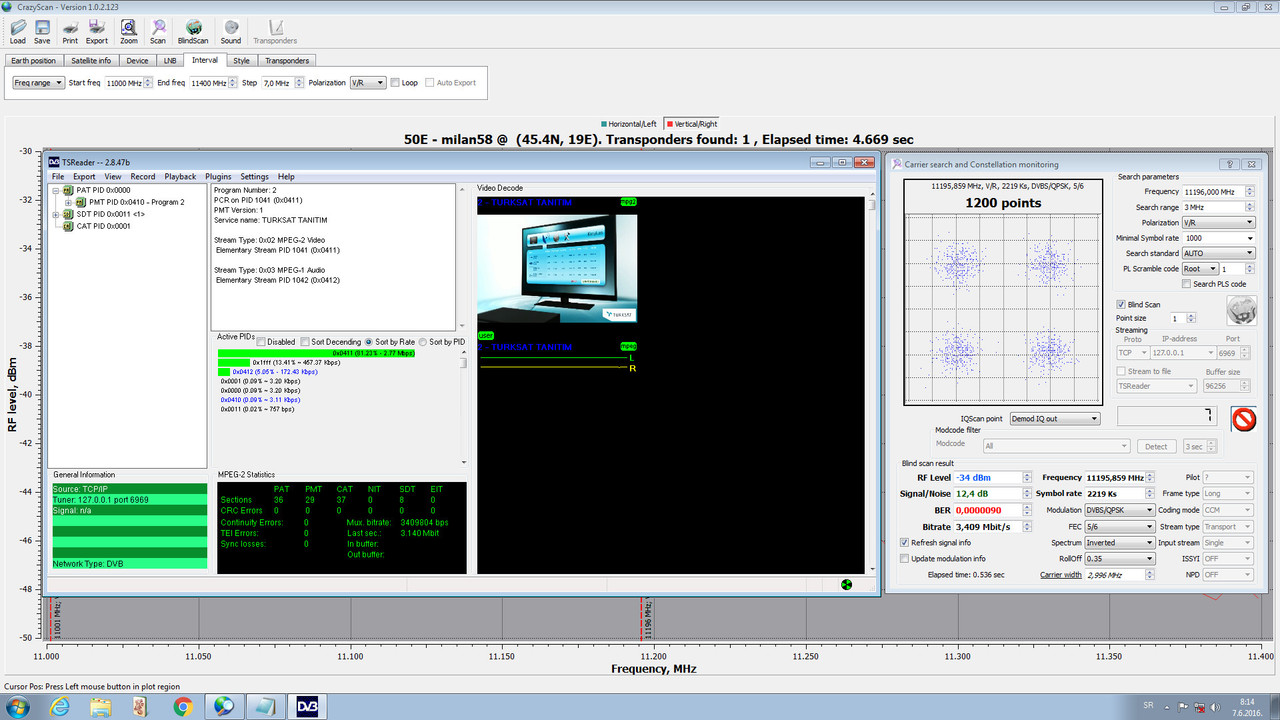The height and width of the screenshot is (720, 1280).
Task: Expand SDT PID 0x0011 tree node
Action: point(56,214)
